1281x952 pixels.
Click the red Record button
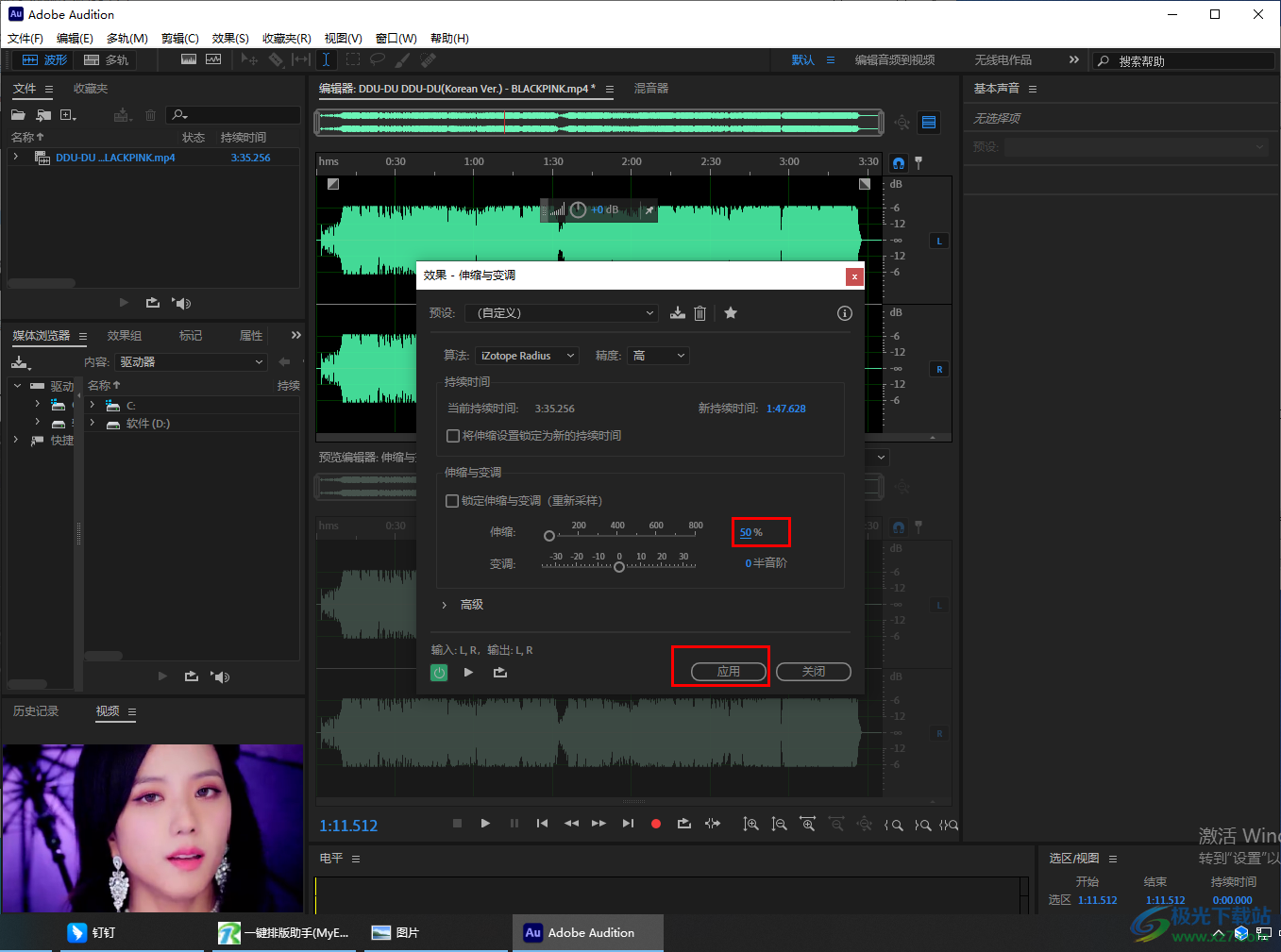(656, 824)
